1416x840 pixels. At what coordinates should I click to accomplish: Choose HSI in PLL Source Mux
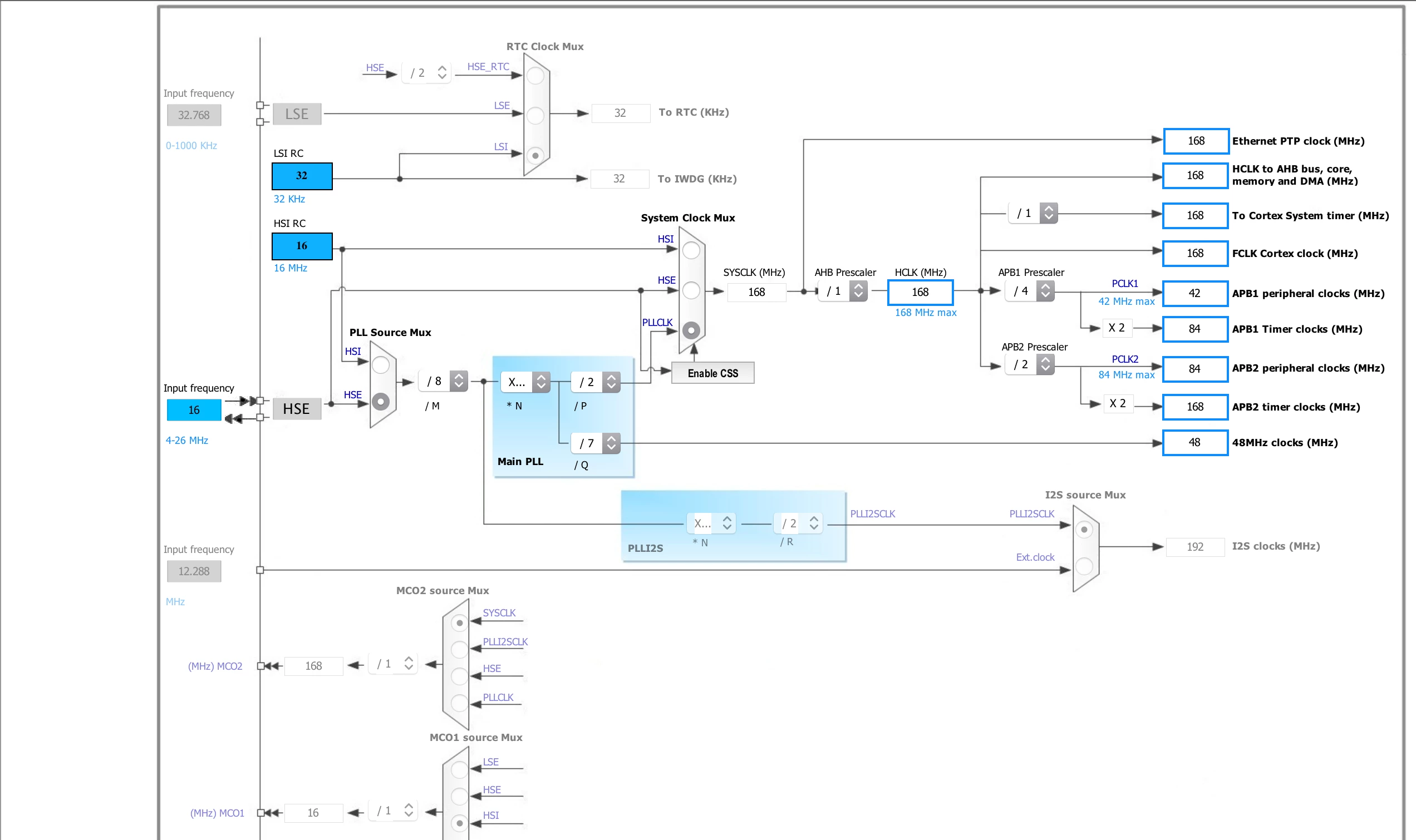381,365
